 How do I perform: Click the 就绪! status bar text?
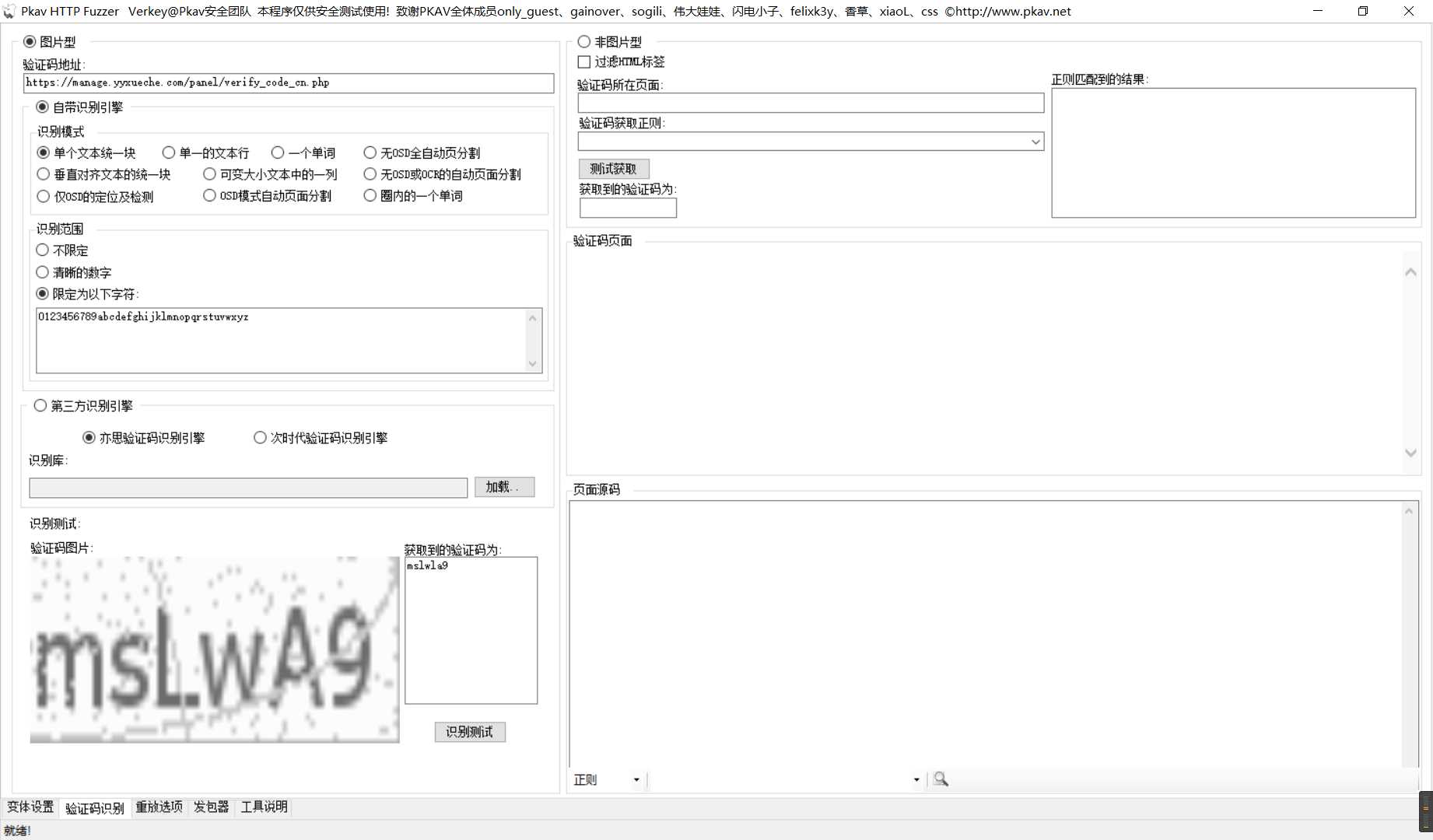point(17,831)
